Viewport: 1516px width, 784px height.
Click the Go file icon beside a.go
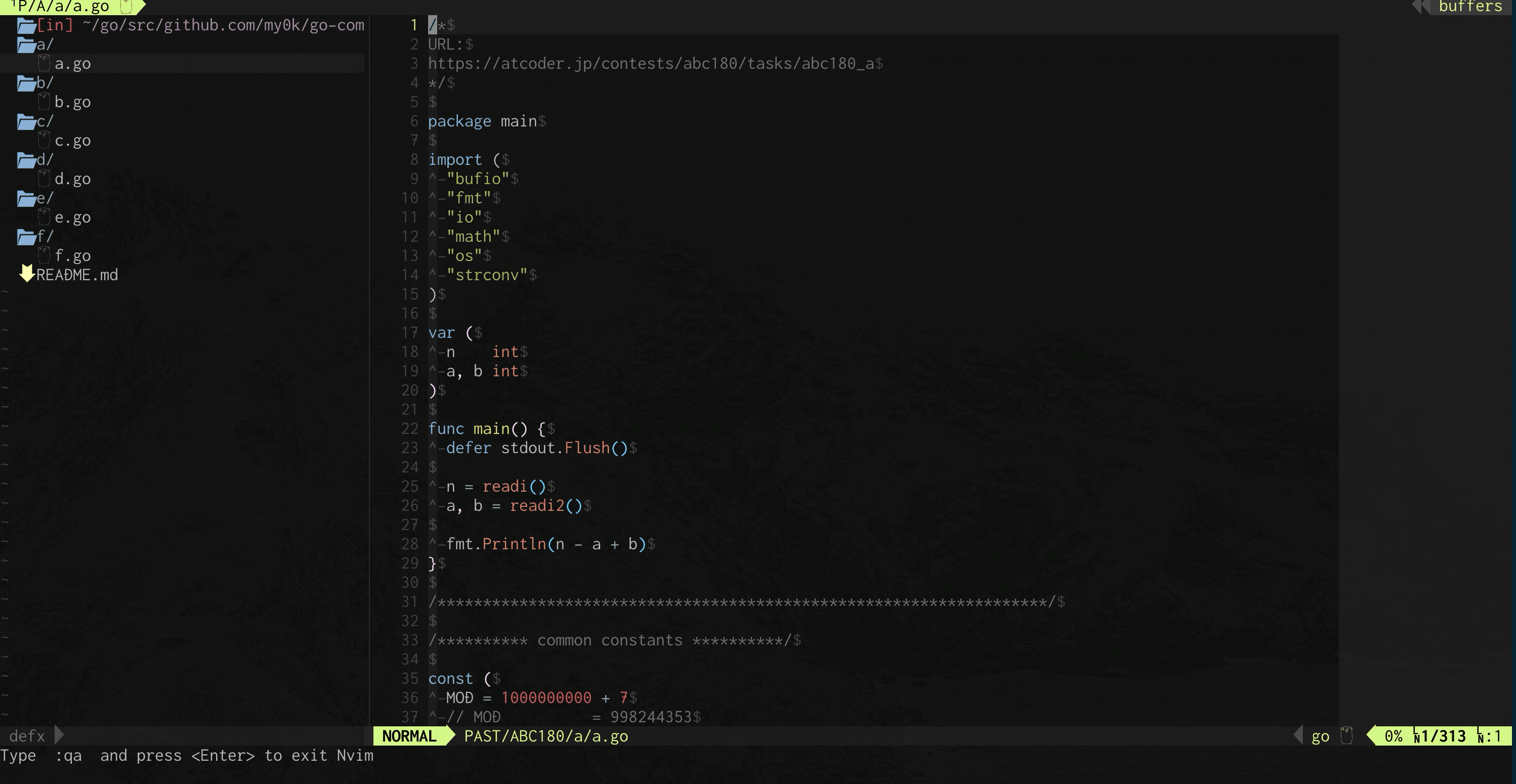click(44, 63)
